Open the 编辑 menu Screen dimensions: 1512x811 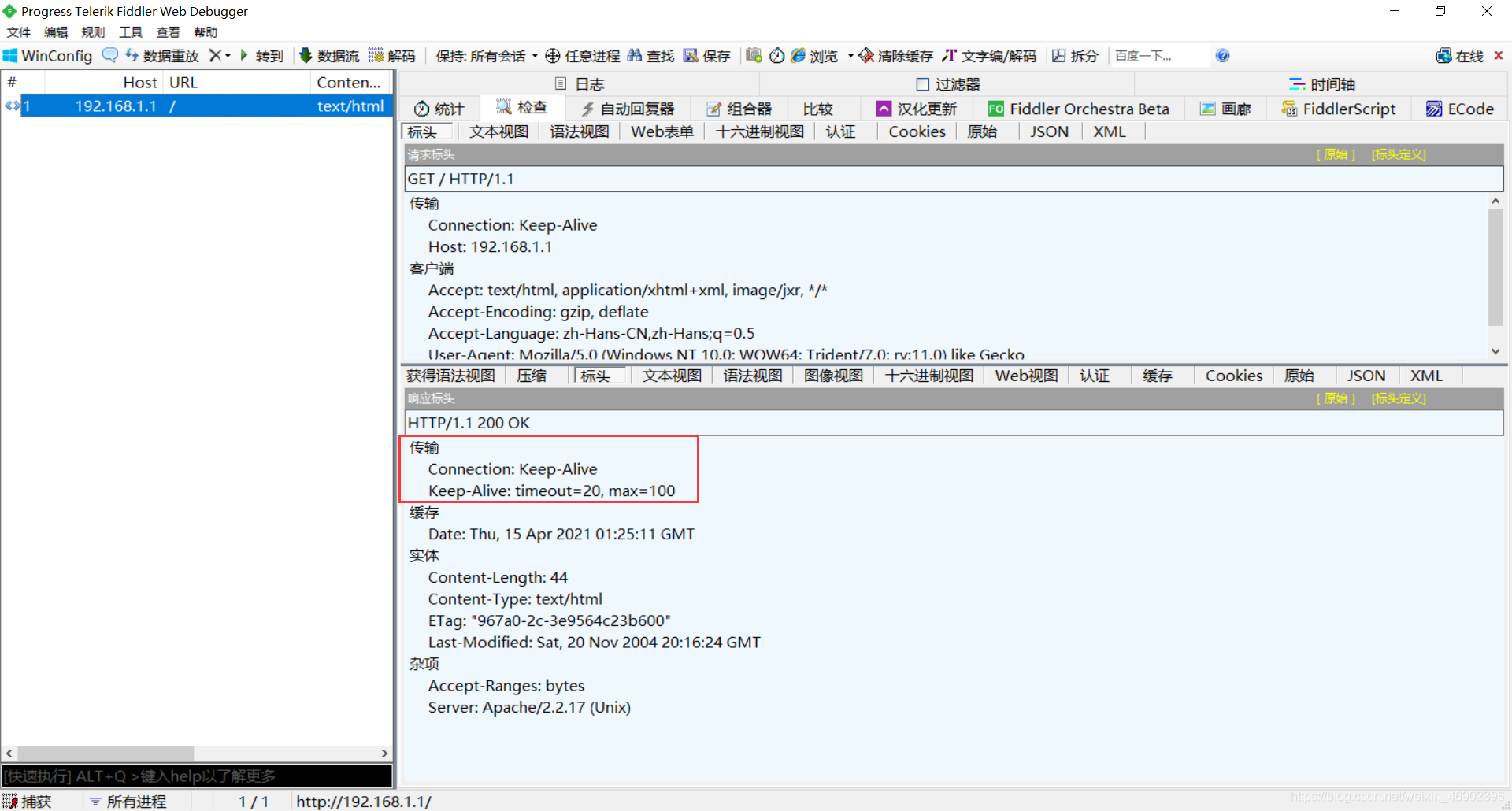coord(56,32)
